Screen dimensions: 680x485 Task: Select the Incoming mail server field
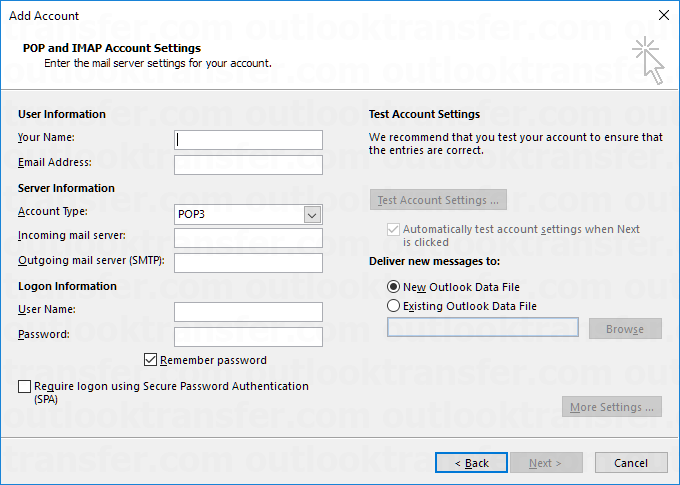(248, 238)
